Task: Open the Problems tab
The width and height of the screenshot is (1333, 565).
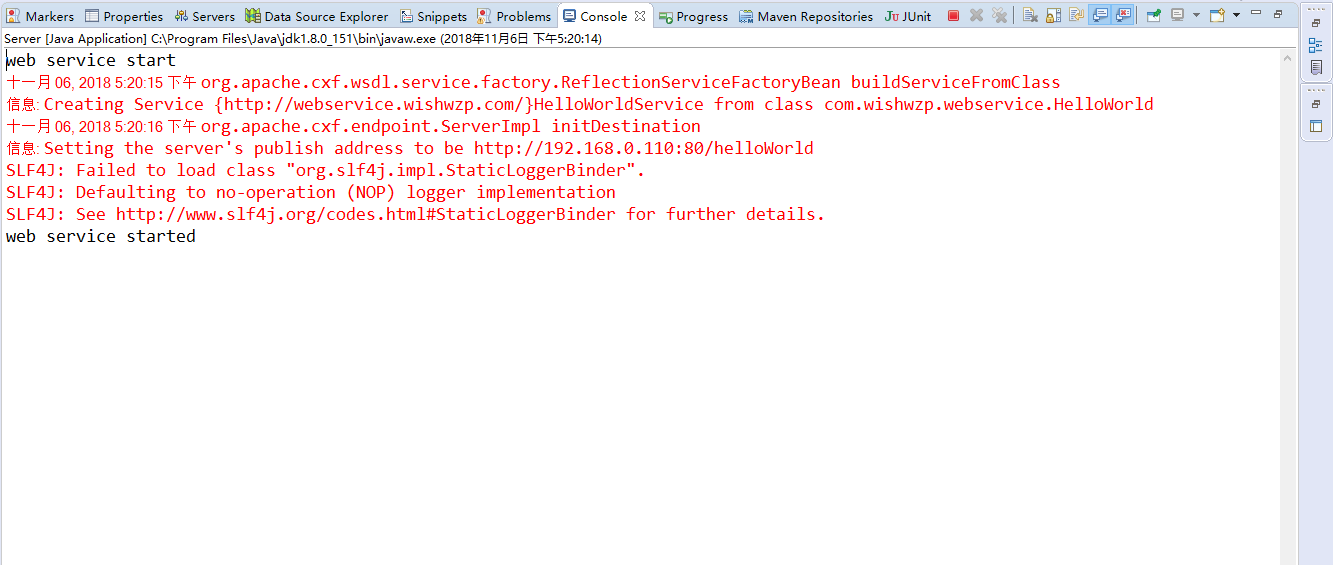Action: 514,16
